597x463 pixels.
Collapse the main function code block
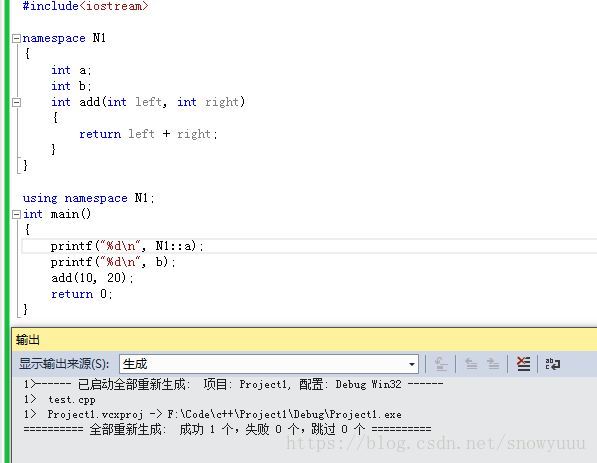16,214
